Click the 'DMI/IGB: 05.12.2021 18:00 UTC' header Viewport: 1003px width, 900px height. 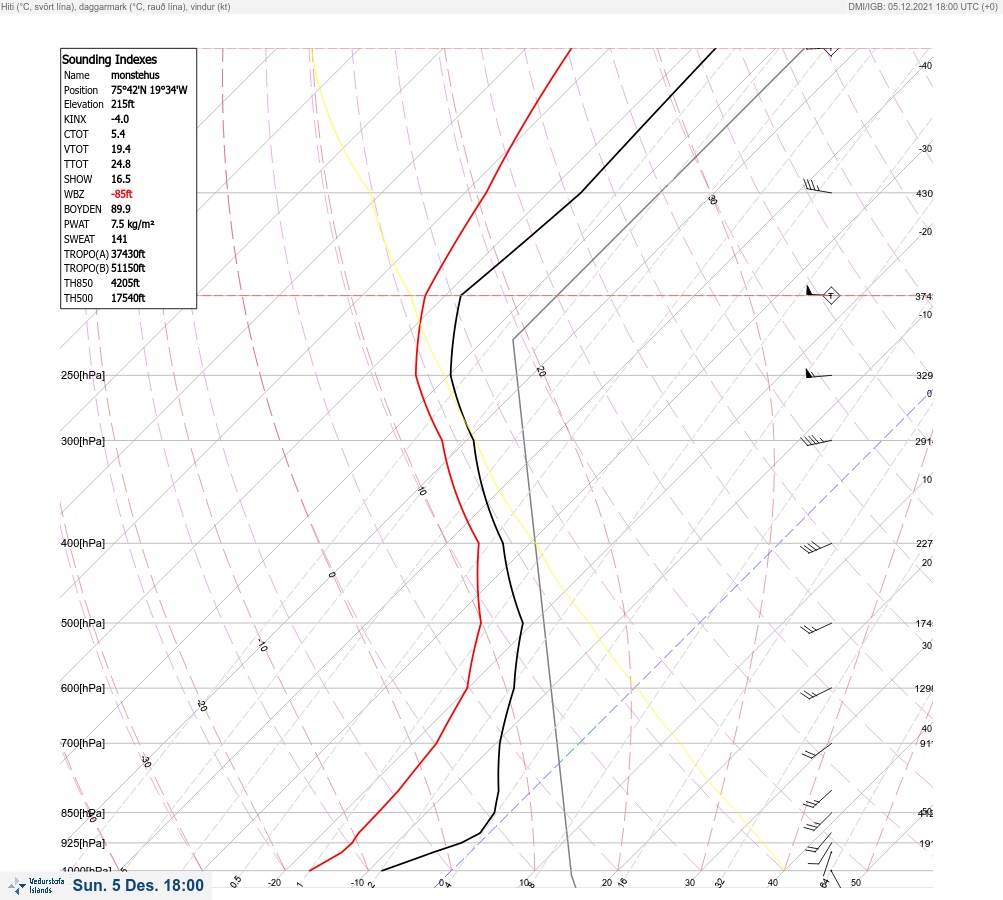point(913,6)
